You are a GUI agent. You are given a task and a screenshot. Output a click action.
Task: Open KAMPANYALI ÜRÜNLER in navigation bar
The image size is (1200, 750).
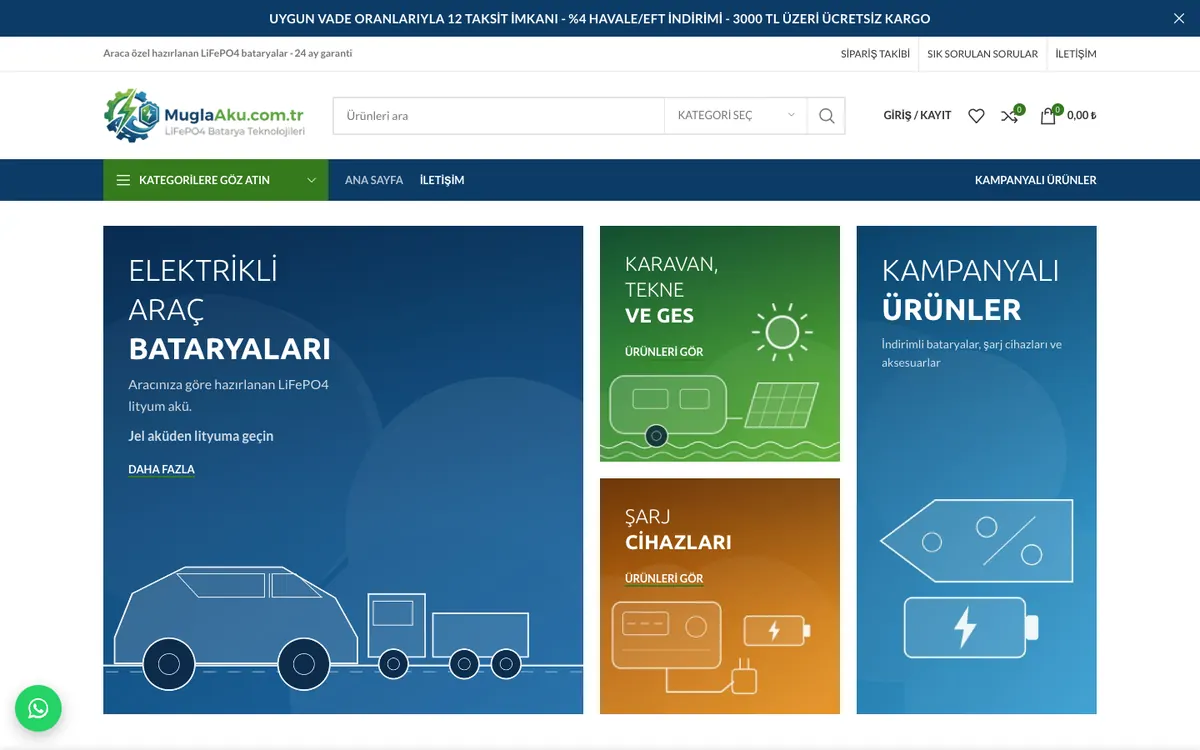tap(1035, 180)
